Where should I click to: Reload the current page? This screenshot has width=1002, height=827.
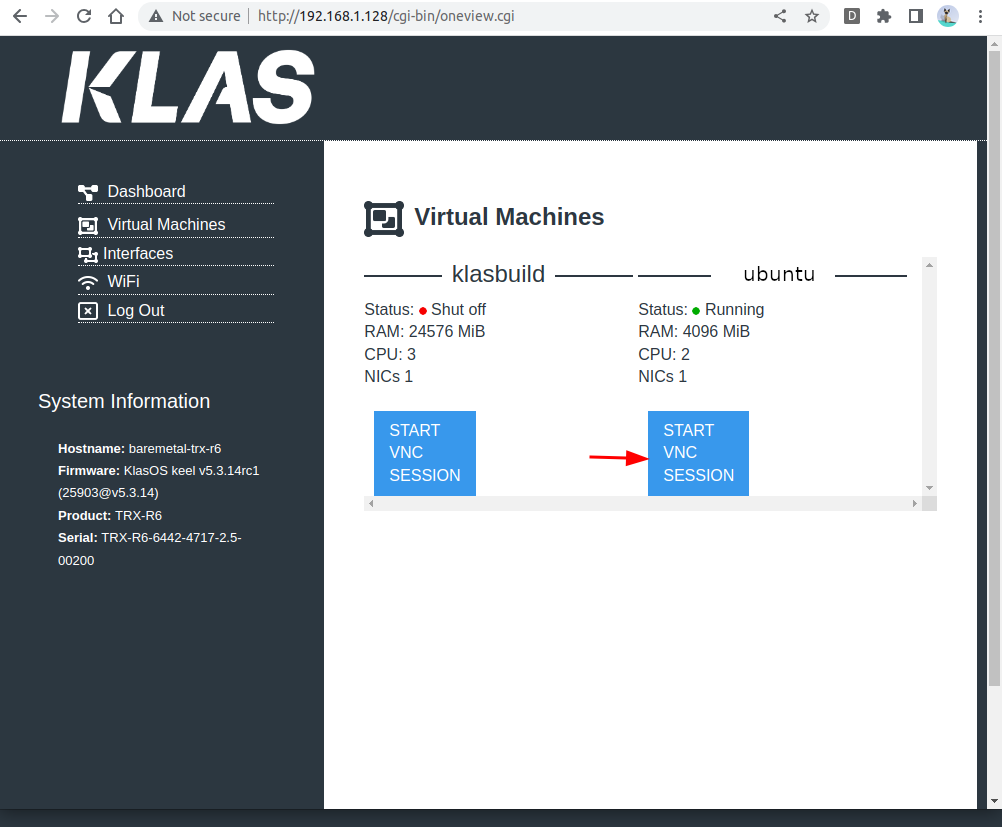84,16
